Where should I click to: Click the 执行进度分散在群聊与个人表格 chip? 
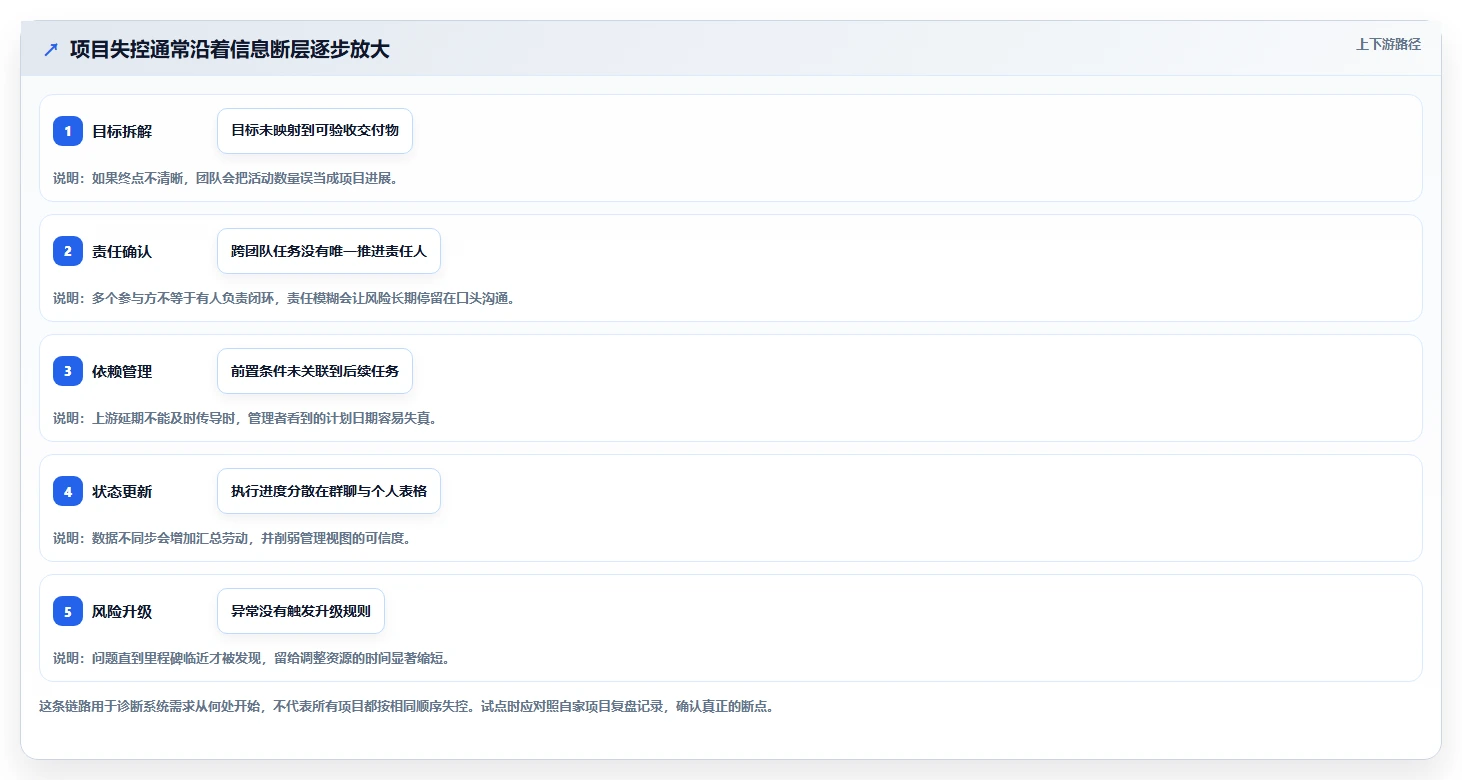[x=329, y=491]
